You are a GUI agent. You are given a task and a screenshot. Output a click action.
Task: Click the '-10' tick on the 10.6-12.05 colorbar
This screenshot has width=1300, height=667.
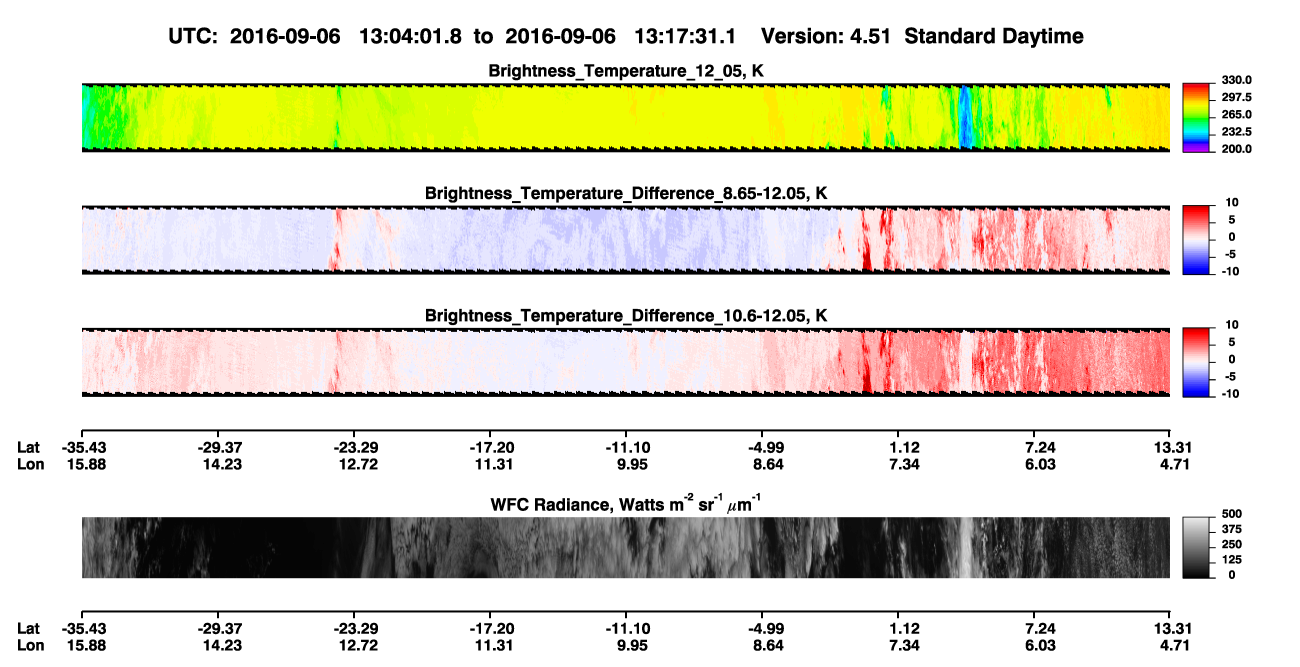(1229, 394)
